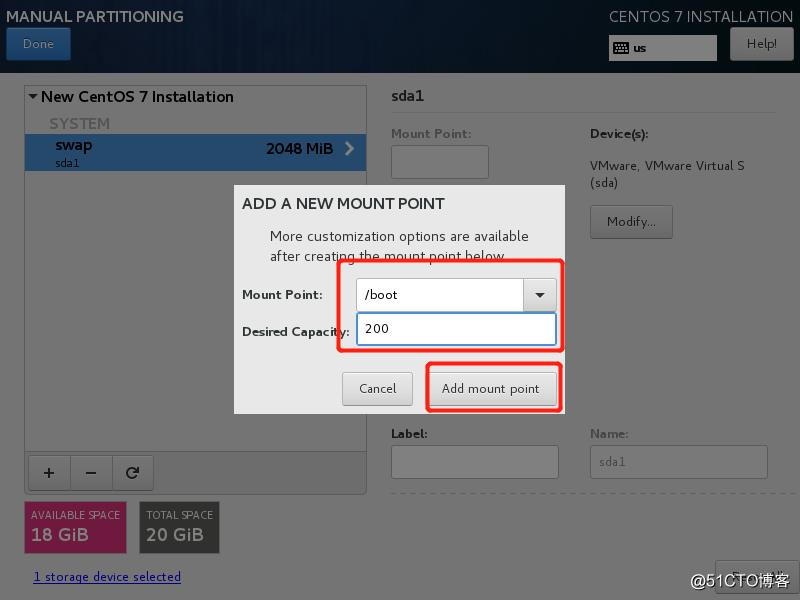
Task: Click the Name field showing sda1
Action: (x=679, y=462)
